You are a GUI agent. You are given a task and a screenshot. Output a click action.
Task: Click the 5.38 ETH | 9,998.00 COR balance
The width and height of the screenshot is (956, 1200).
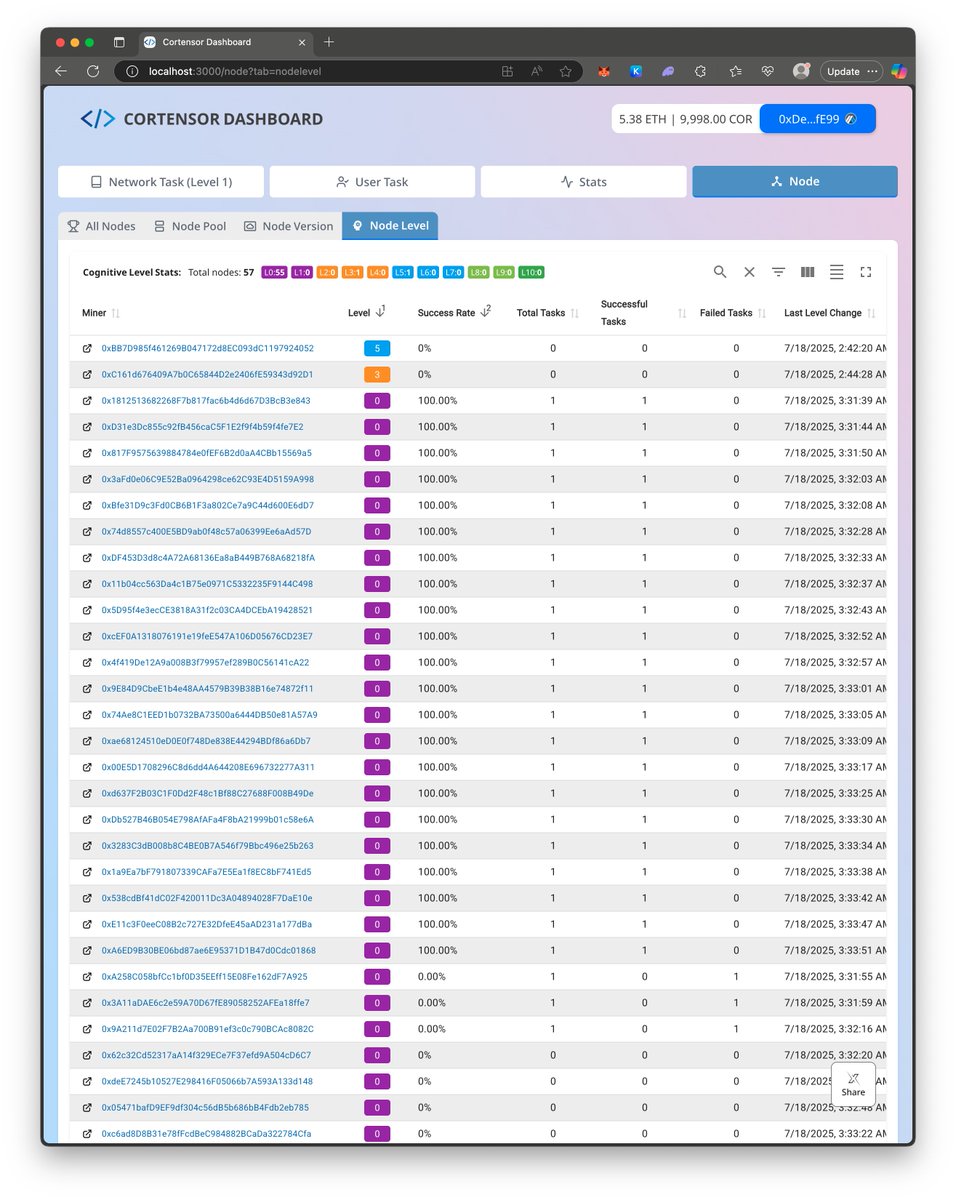point(686,119)
